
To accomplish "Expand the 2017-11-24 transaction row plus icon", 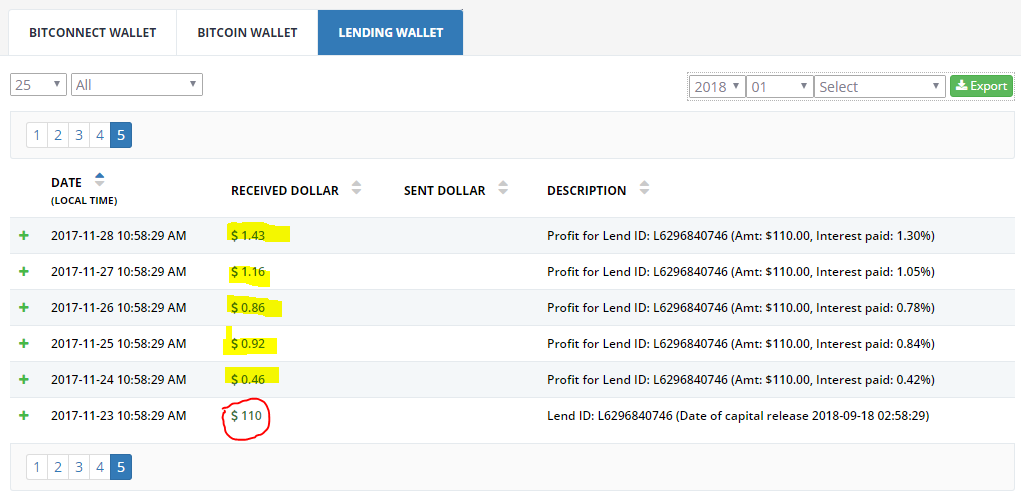I will pos(24,379).
